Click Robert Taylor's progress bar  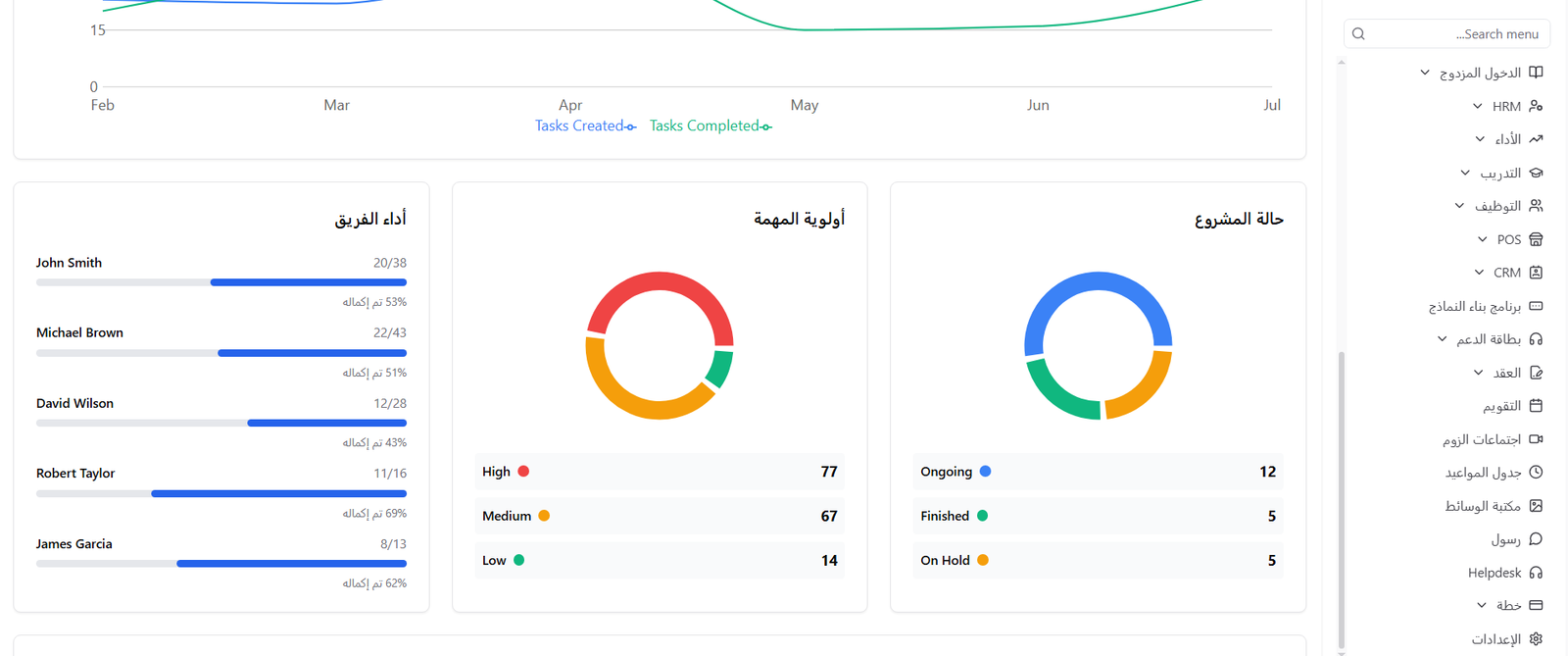coord(221,493)
